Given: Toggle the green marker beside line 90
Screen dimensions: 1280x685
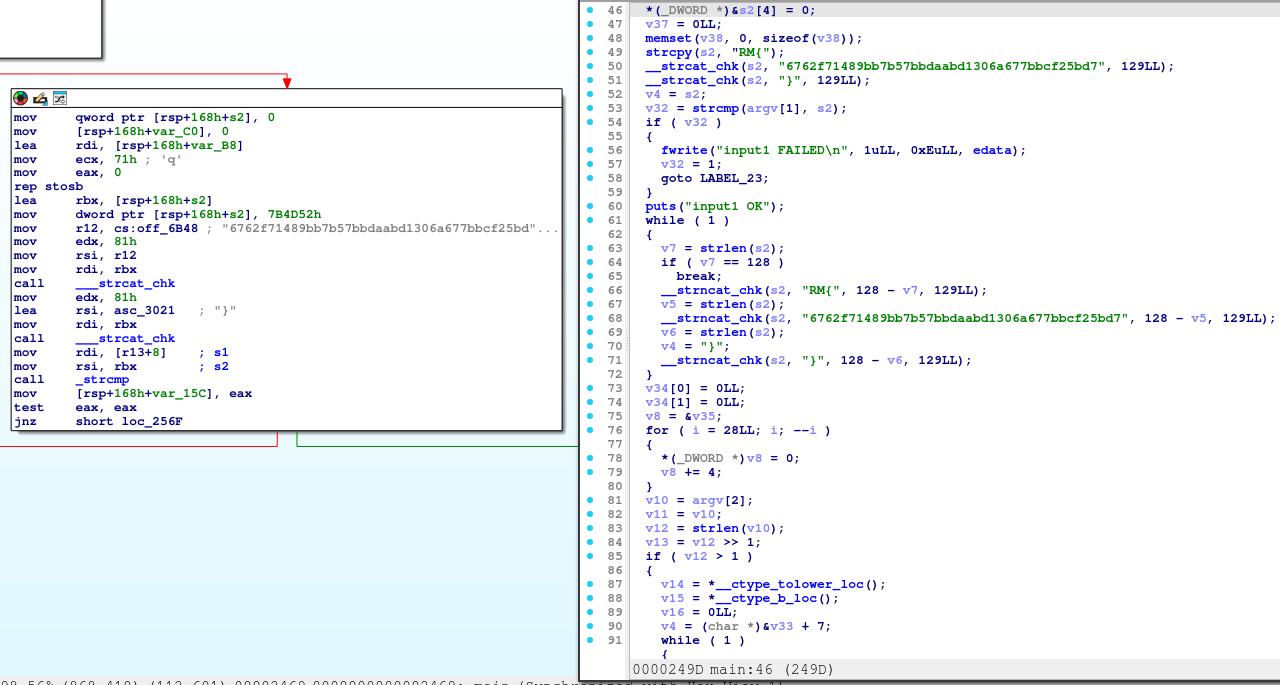Looking at the screenshot, I should (590, 626).
